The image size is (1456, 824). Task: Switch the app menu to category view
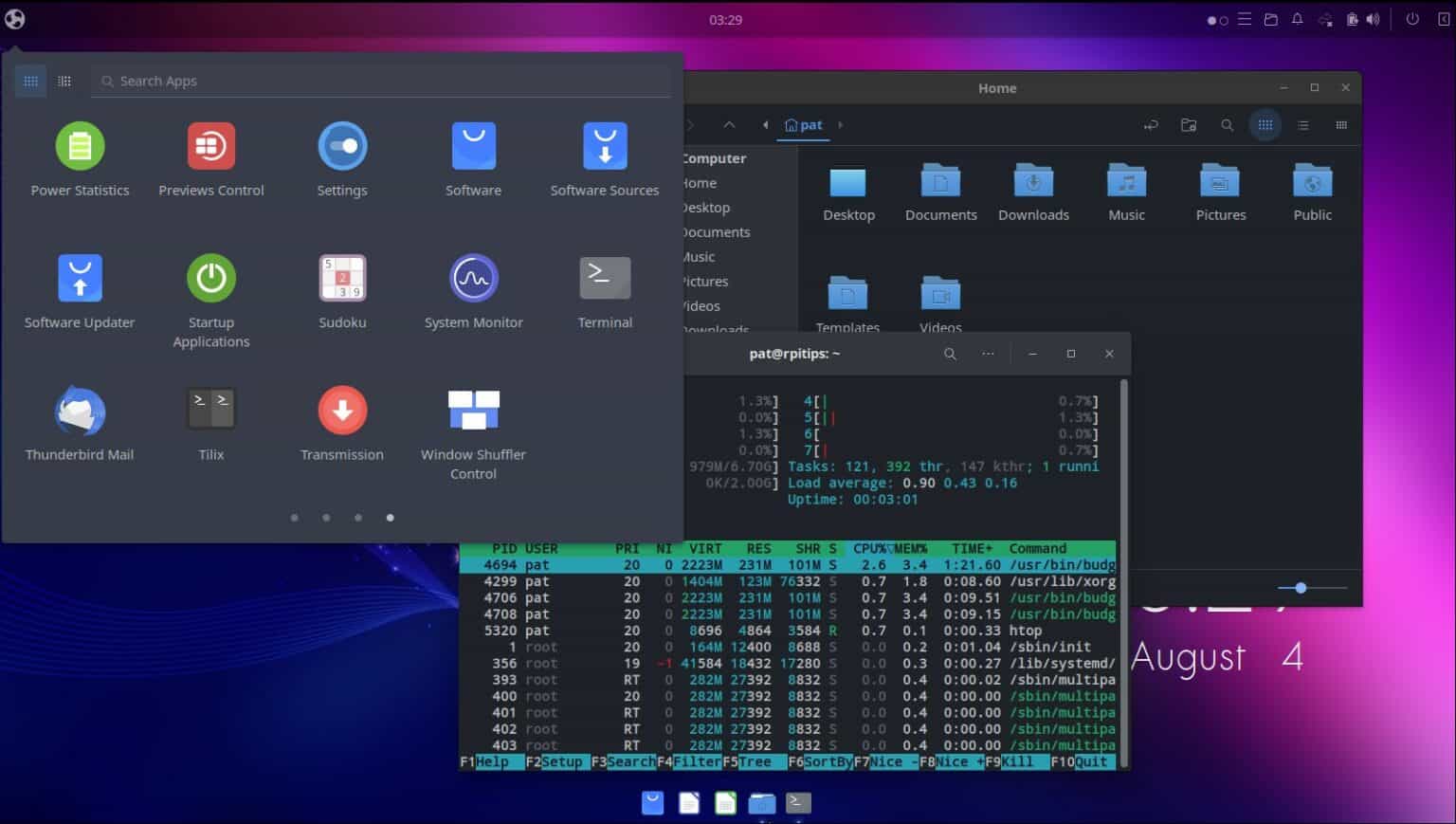pos(64,81)
